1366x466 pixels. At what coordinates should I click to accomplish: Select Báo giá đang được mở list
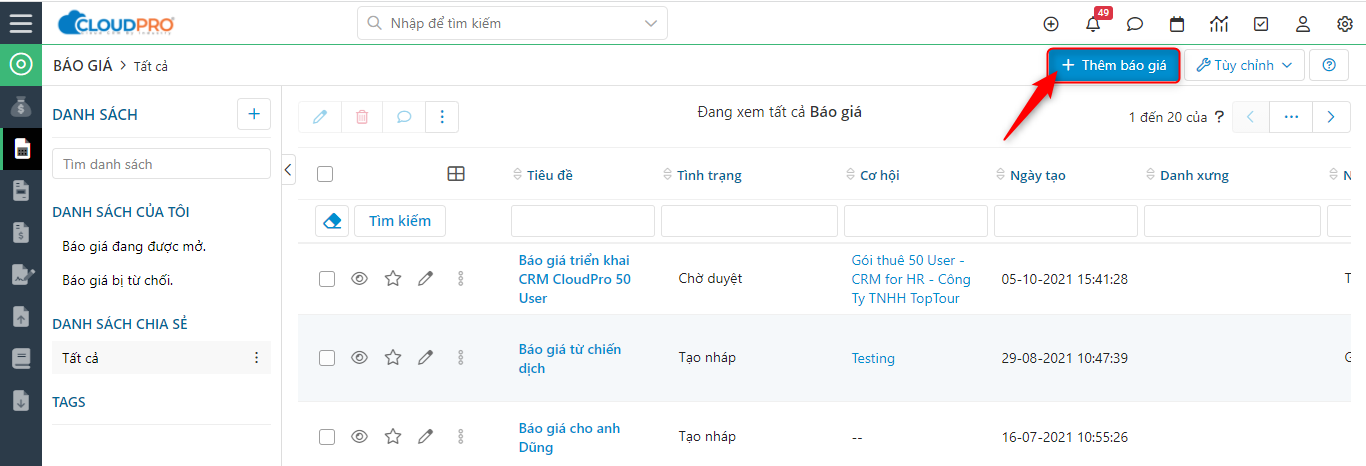click(x=134, y=246)
